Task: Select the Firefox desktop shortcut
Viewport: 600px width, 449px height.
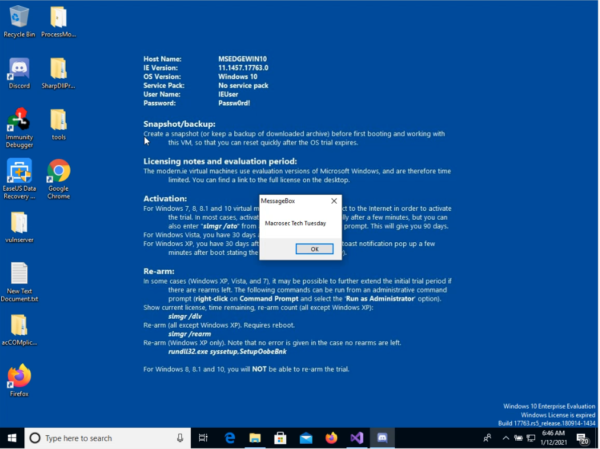Action: click(x=19, y=380)
